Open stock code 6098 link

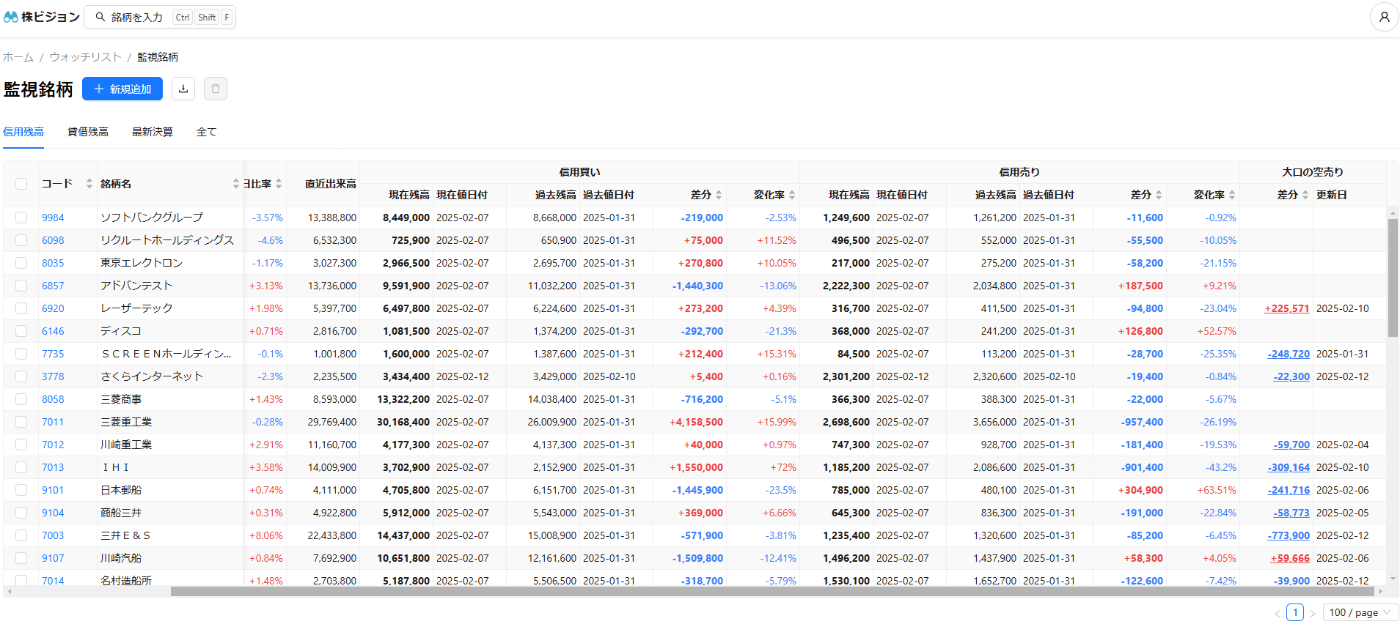tap(53, 240)
